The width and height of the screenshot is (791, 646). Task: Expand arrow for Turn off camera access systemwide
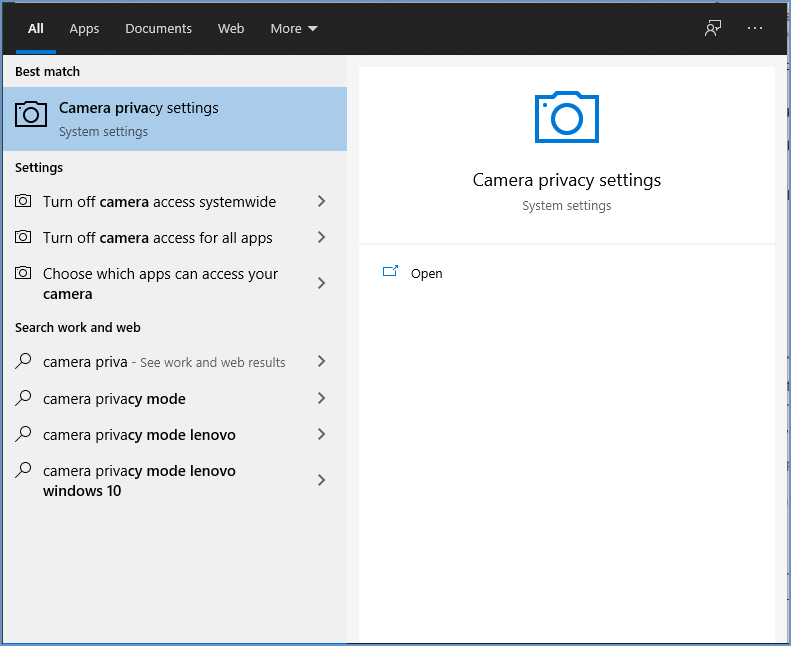tap(321, 201)
